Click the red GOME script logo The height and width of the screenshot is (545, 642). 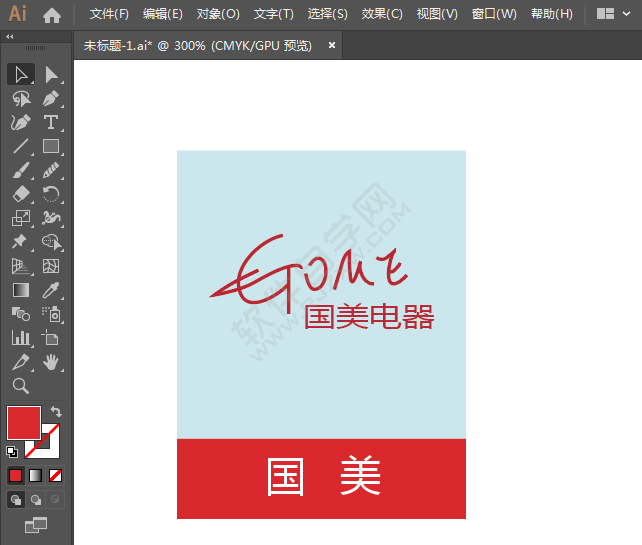pos(308,274)
